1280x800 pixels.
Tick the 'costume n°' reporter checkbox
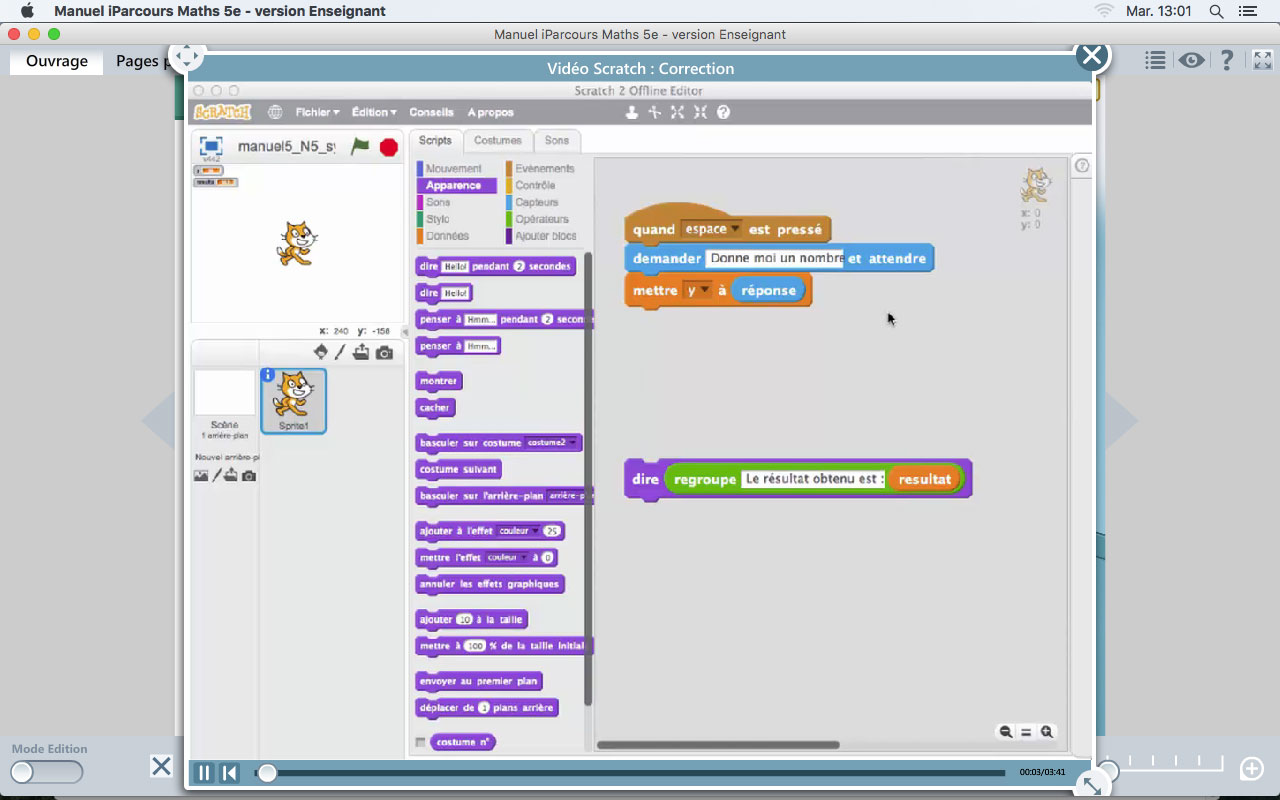(x=420, y=742)
